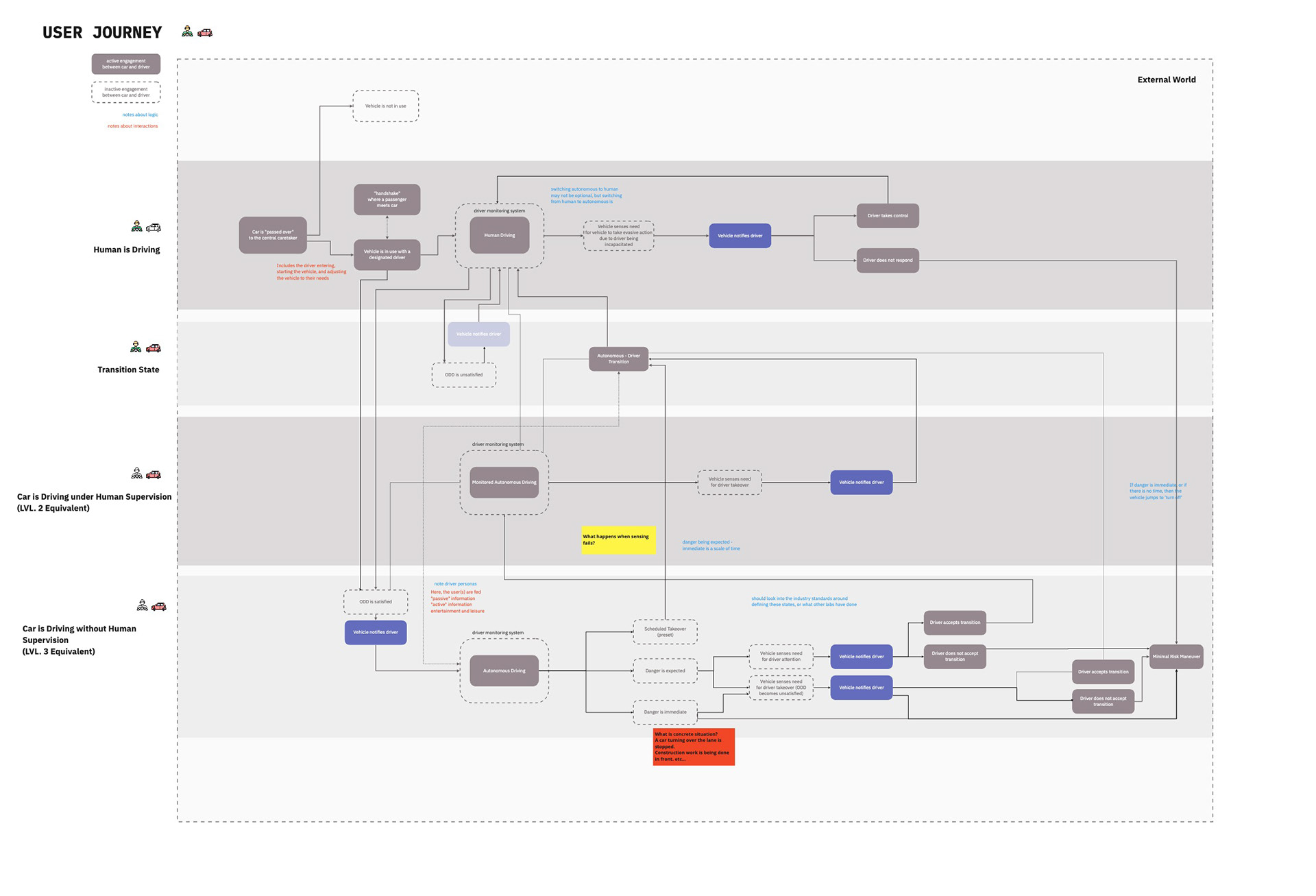Select the "Vehicle is not in use" node
The image size is (1316, 896).
coord(386,106)
